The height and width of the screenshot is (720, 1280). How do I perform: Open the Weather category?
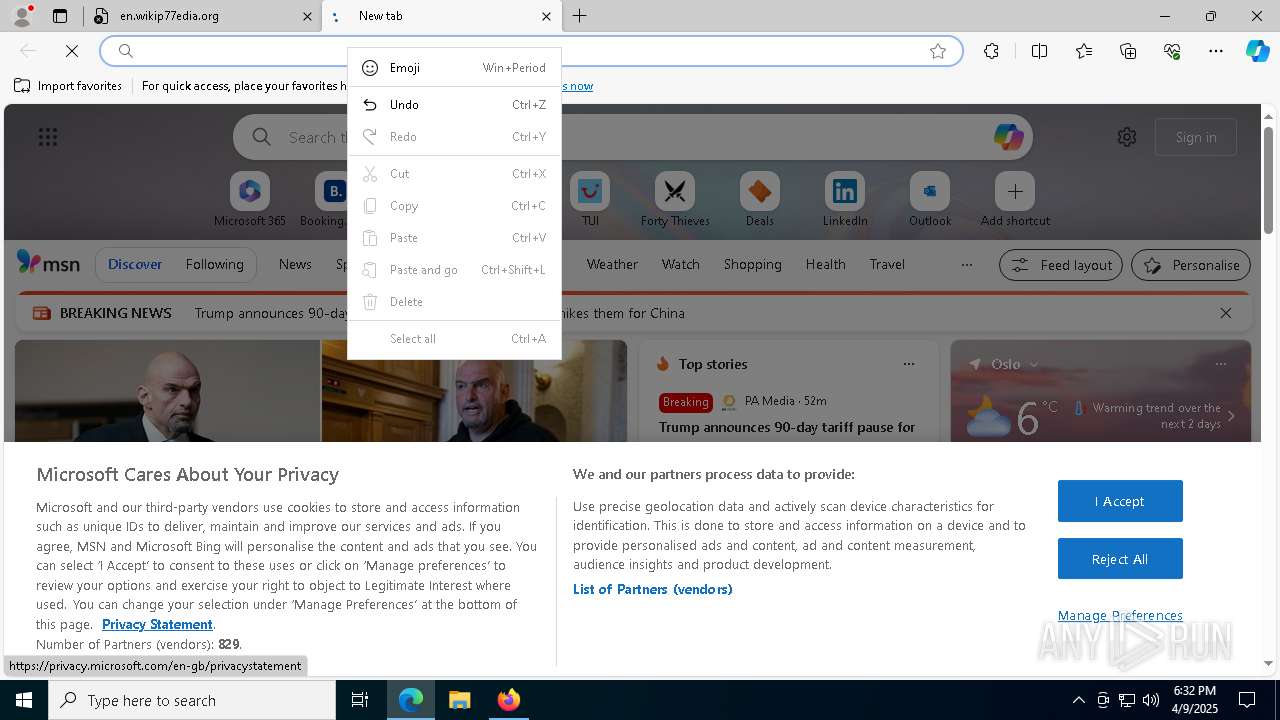click(612, 264)
